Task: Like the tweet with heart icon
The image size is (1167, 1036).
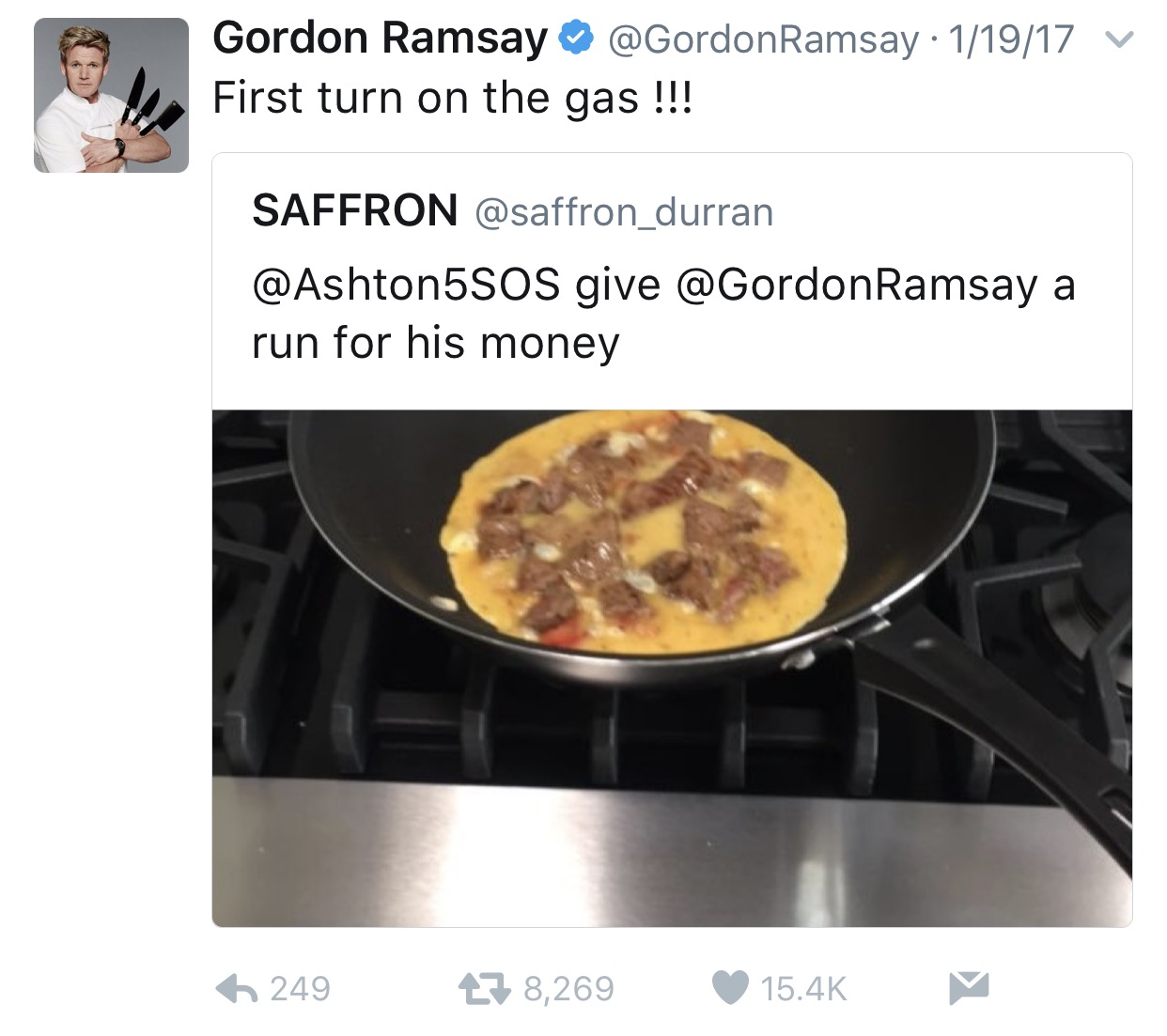Action: 730,988
